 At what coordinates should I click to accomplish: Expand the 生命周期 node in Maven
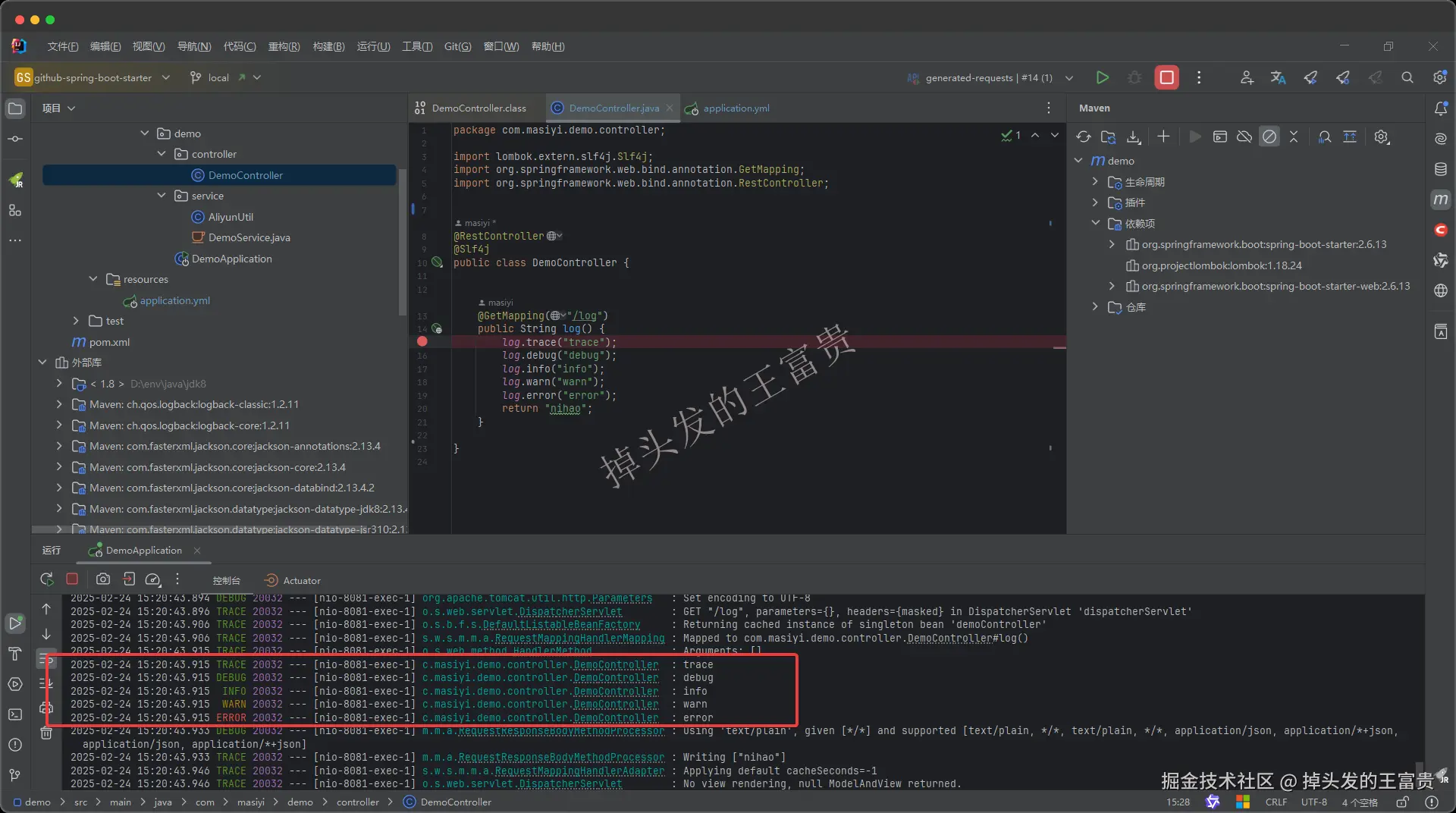click(1095, 182)
